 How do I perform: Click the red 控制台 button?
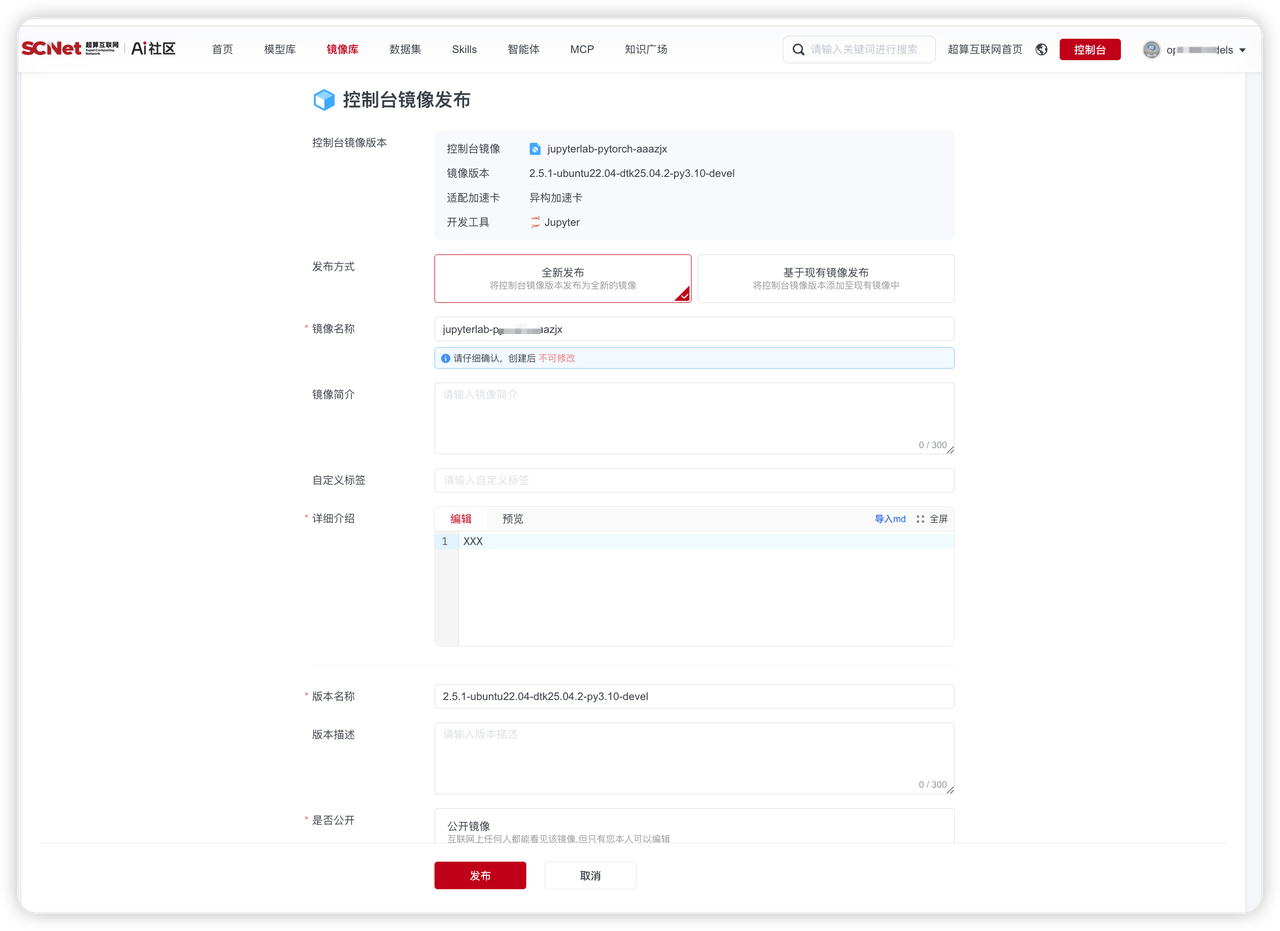1090,49
